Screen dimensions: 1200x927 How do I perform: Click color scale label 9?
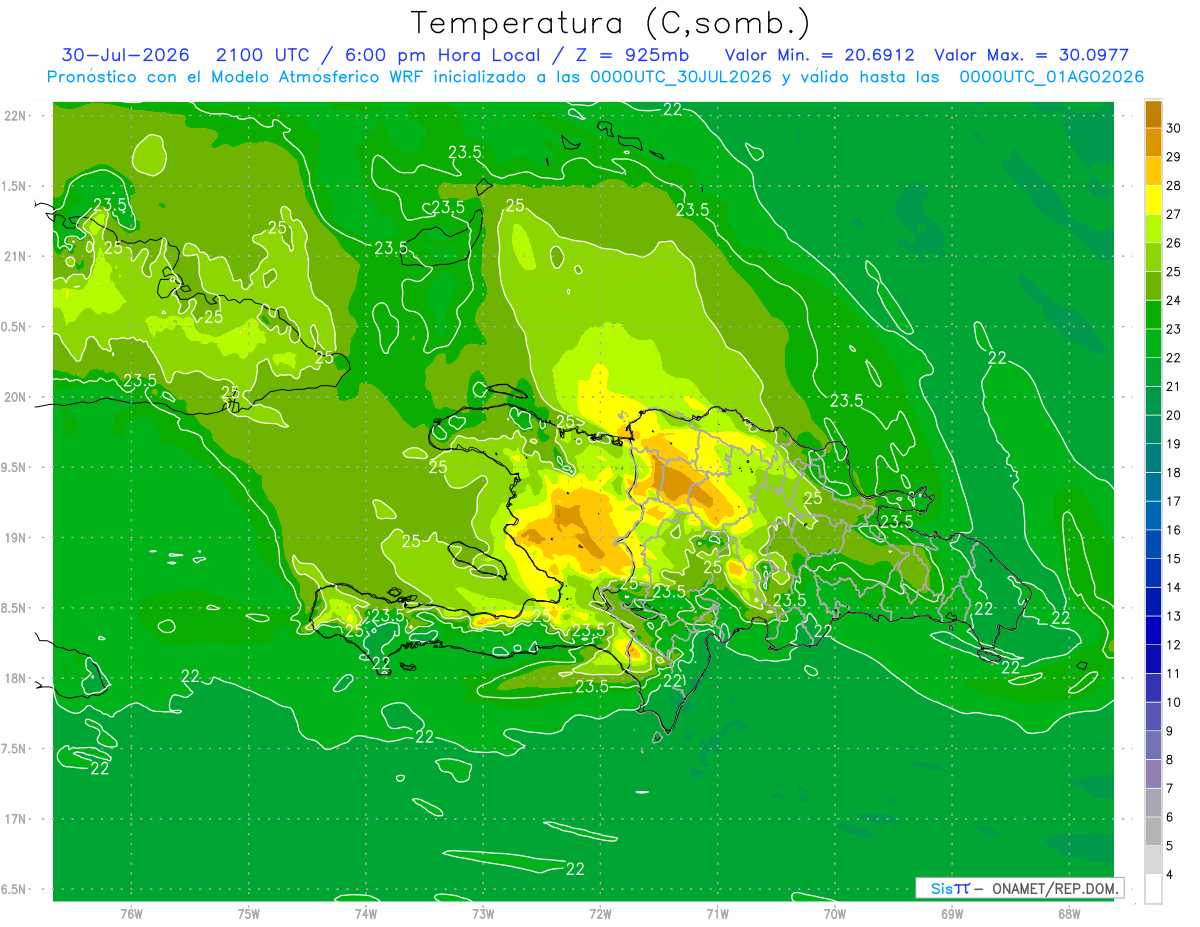(x=1171, y=730)
